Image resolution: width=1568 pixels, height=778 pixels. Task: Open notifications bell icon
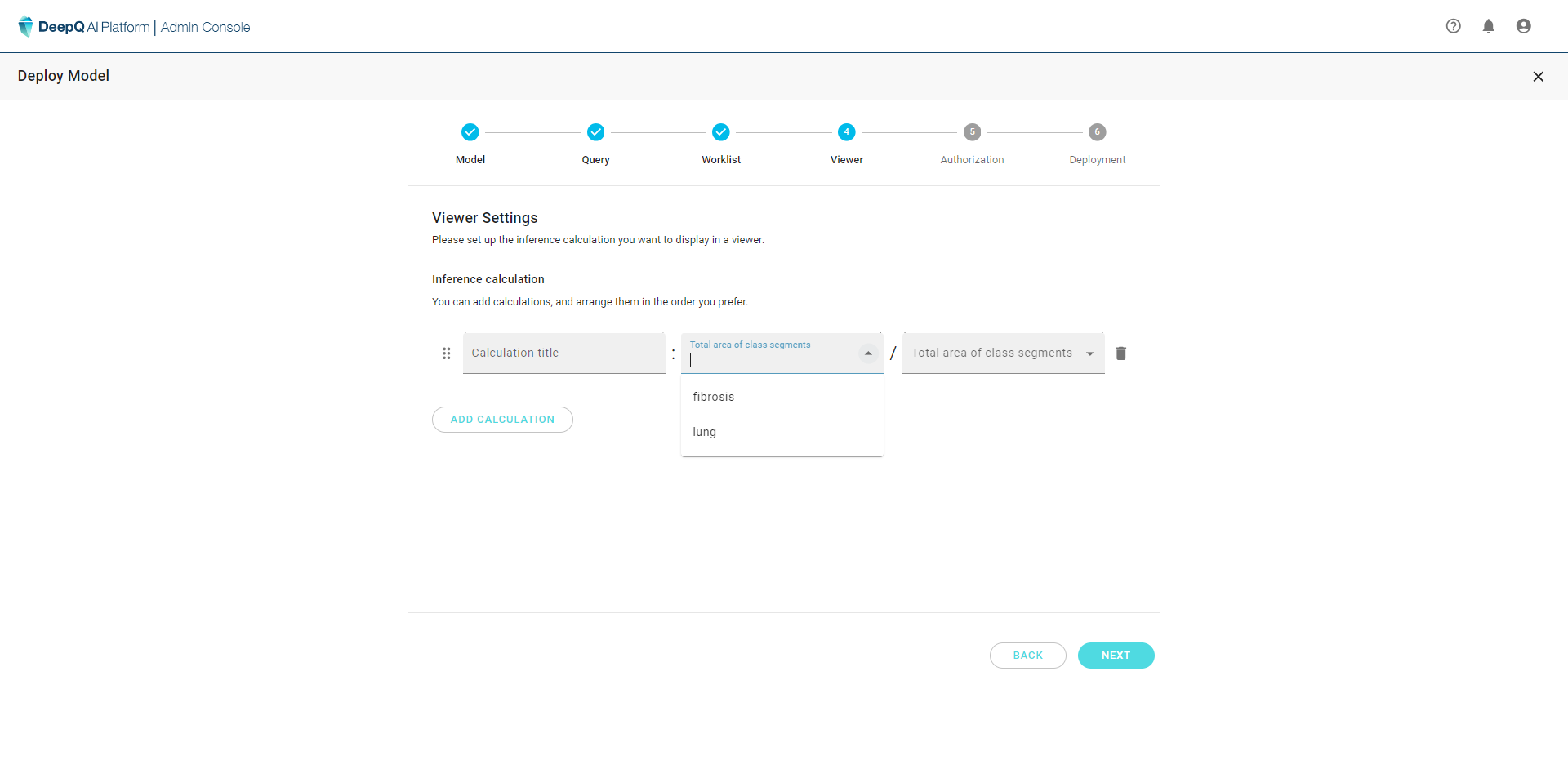[1488, 26]
